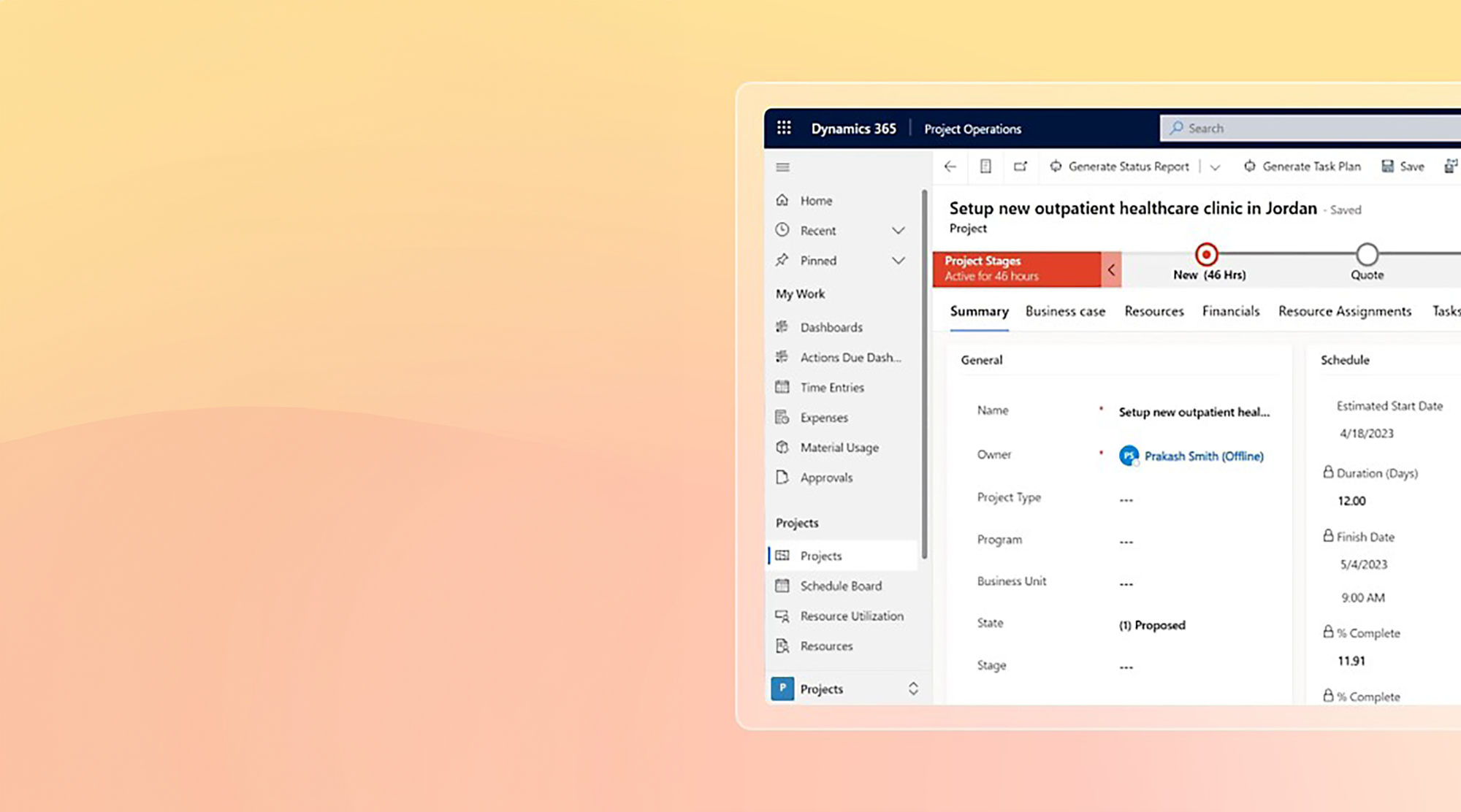The width and height of the screenshot is (1461, 812).
Task: Click the blue P Projects area badge
Action: [x=782, y=688]
